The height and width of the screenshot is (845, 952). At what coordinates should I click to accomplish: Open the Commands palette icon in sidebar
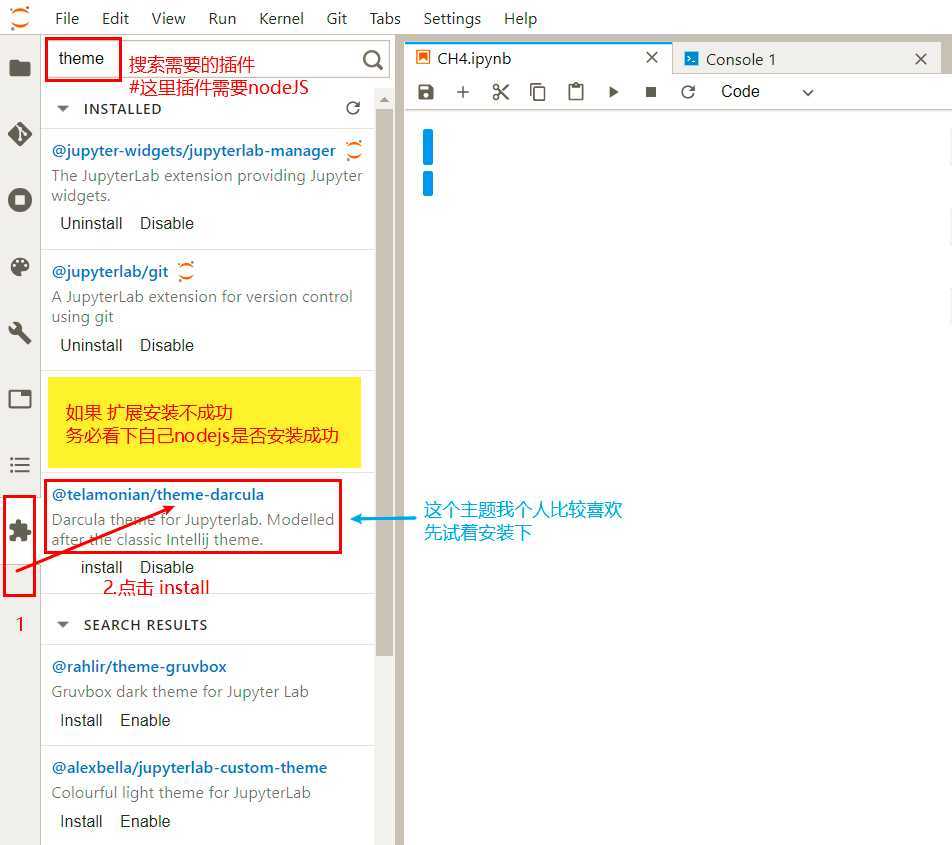click(x=20, y=266)
